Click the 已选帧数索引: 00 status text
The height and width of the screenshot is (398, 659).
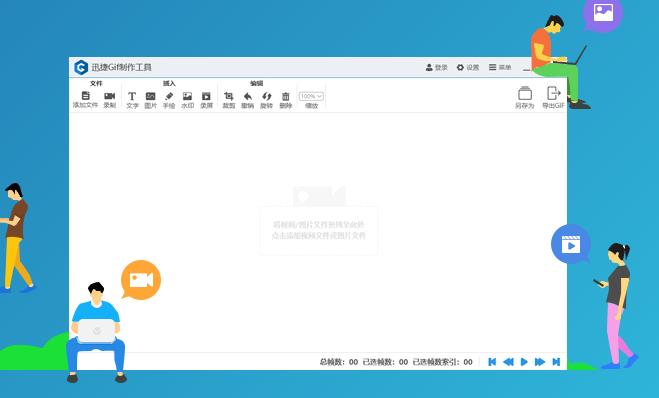[443, 362]
